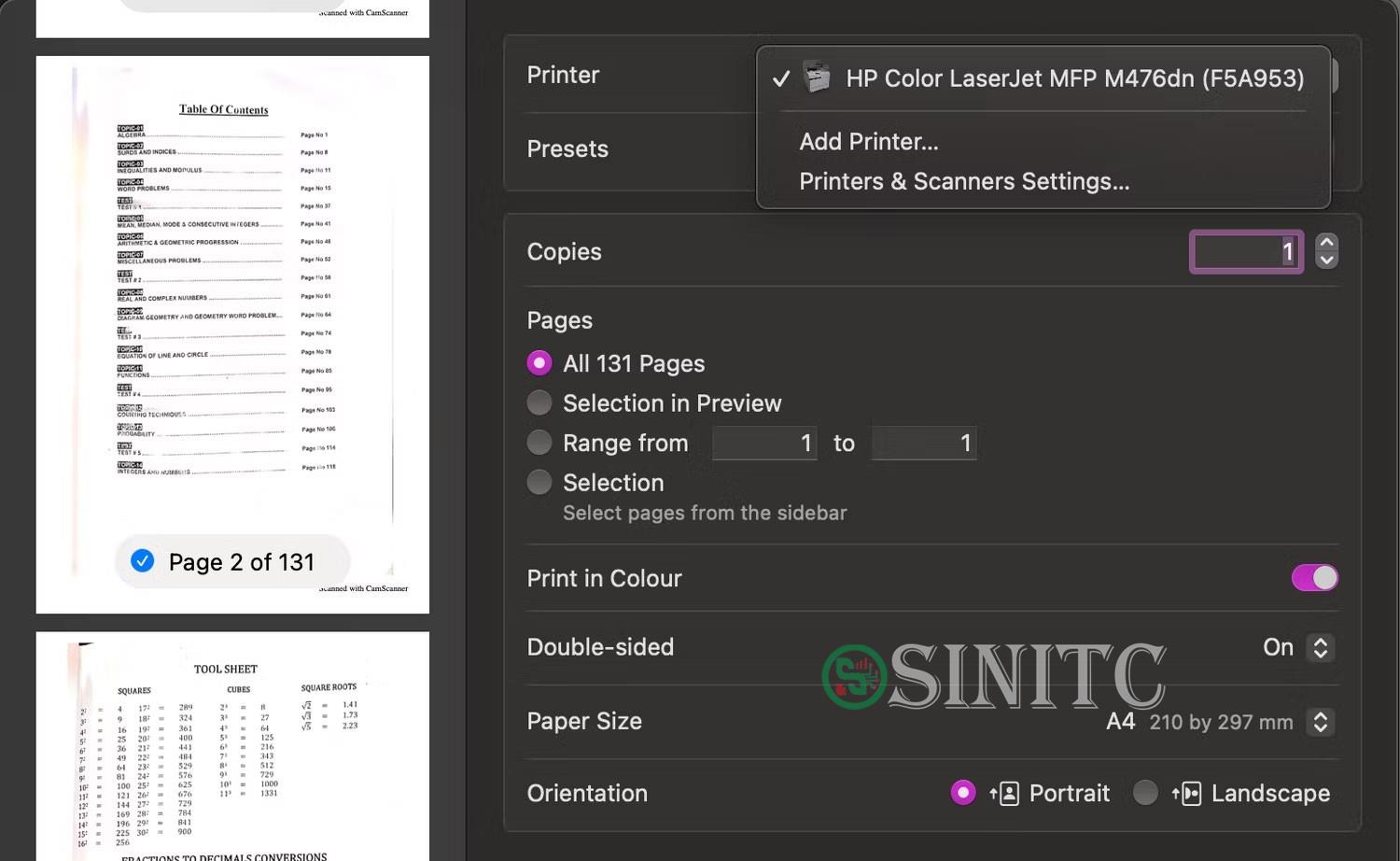Image resolution: width=1400 pixels, height=861 pixels.
Task: Select Landscape orientation radio button
Action: tap(1145, 793)
